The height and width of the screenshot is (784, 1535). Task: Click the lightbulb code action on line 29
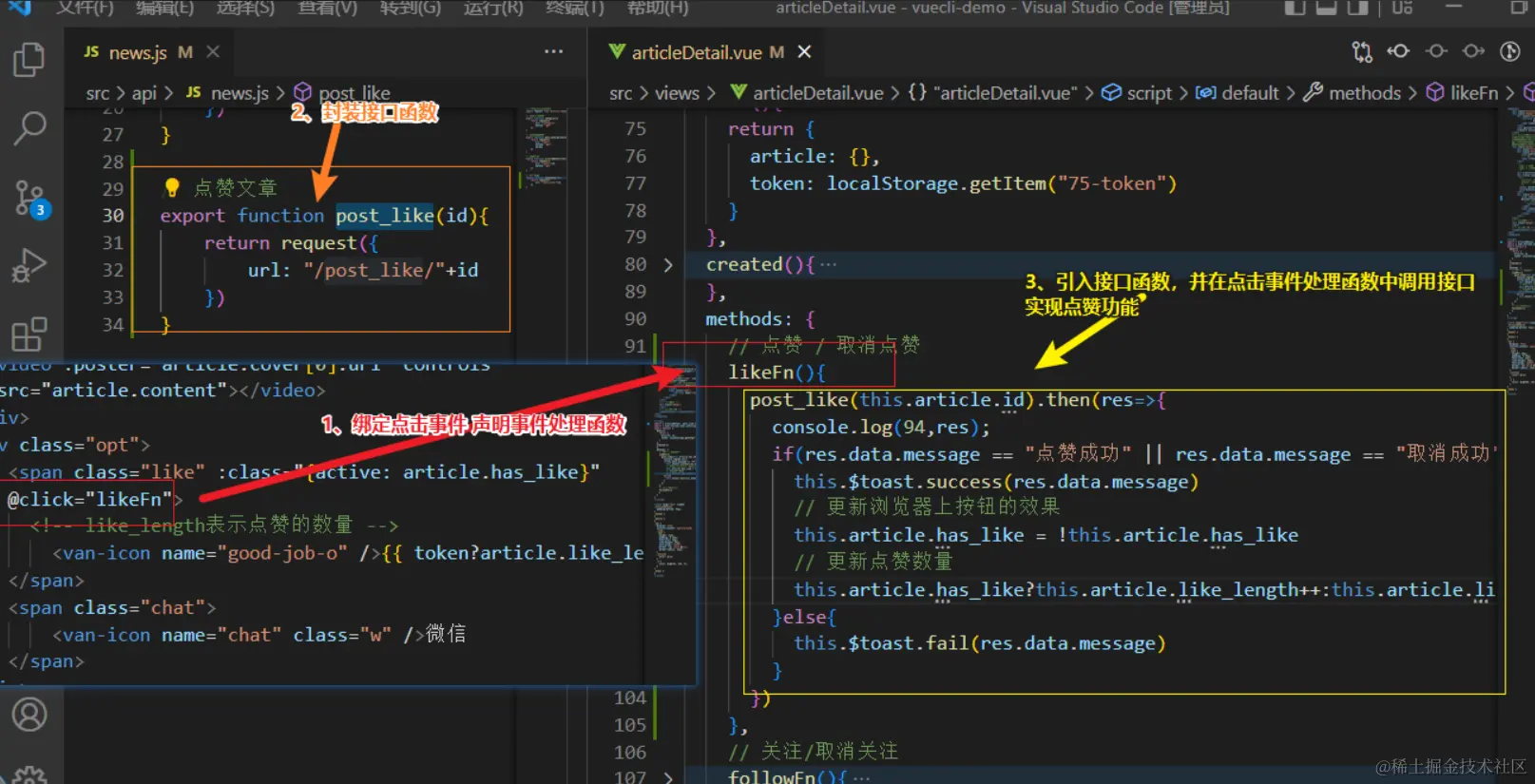172,187
